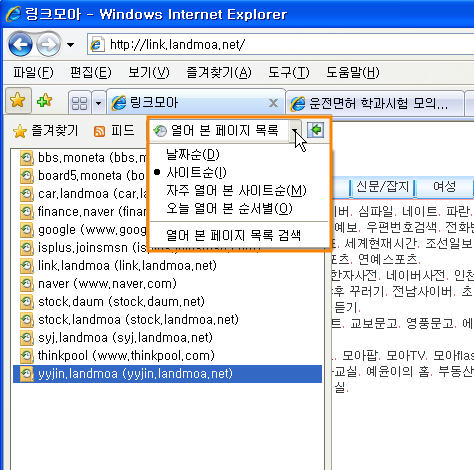Open the 파일(F) menu
This screenshot has height=470, width=474.
(33, 72)
